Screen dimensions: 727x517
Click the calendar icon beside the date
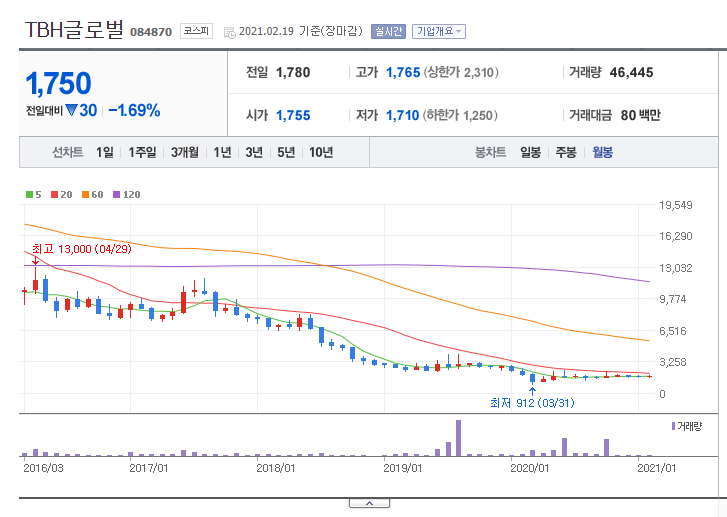point(230,32)
